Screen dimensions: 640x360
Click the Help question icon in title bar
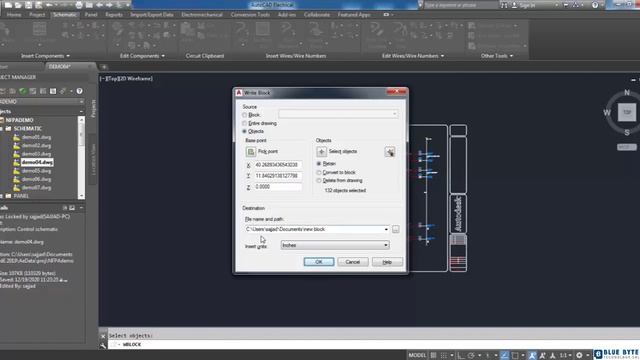595,5
